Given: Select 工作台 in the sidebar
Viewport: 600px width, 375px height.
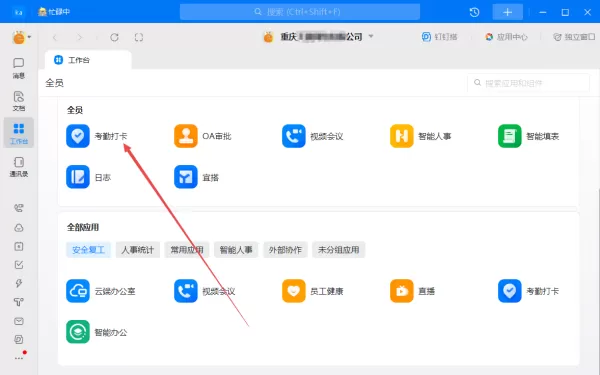Looking at the screenshot, I should (x=18, y=133).
